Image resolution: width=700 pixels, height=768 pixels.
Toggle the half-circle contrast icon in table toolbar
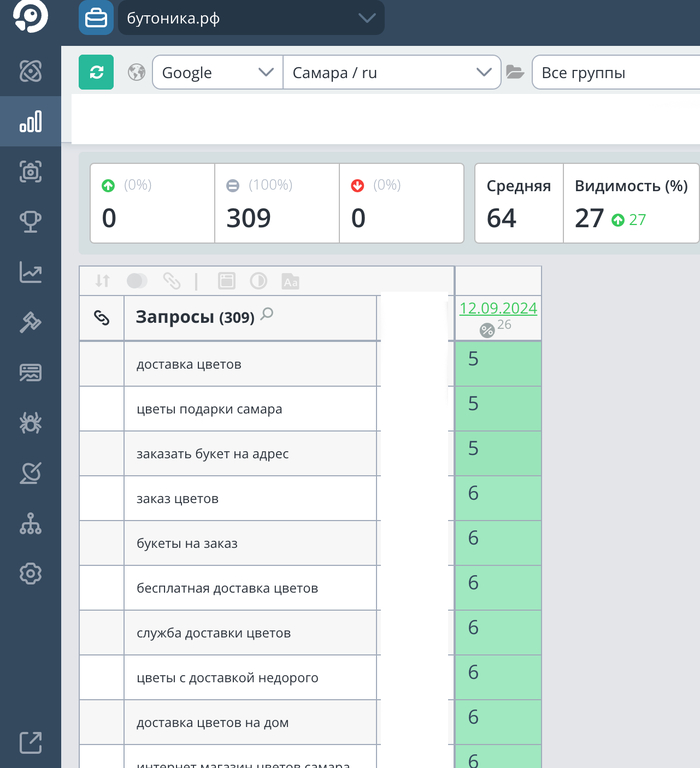258,281
